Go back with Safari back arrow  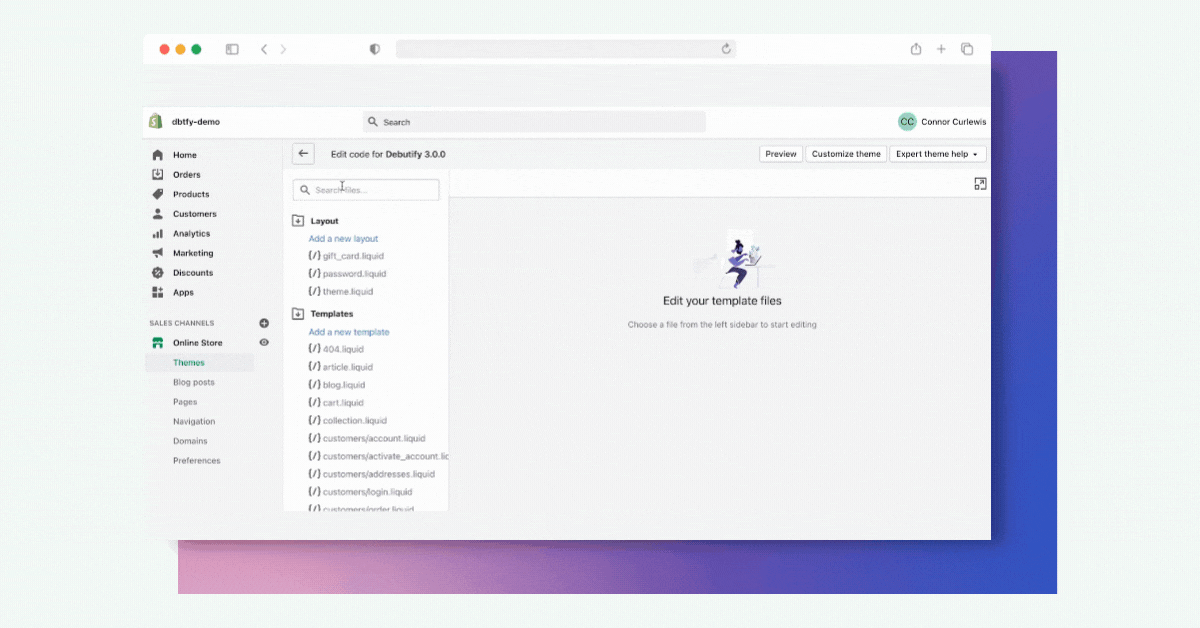(x=264, y=49)
